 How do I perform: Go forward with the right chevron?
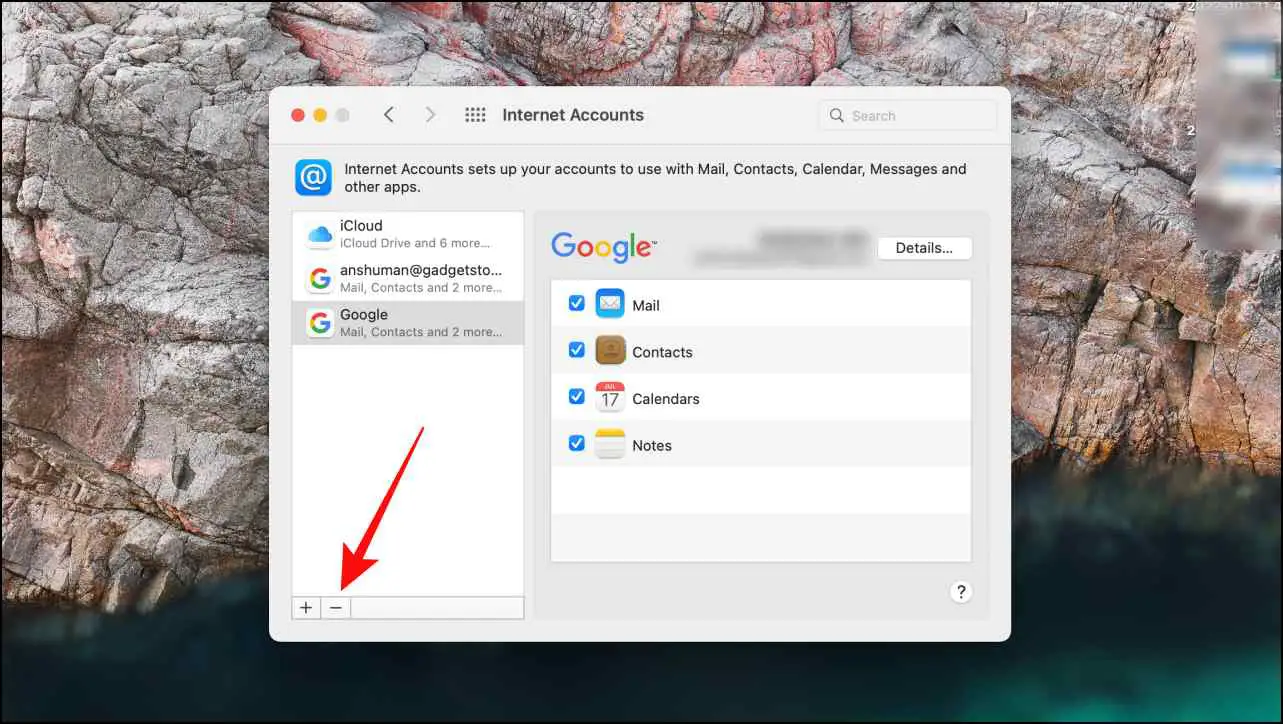(x=430, y=115)
